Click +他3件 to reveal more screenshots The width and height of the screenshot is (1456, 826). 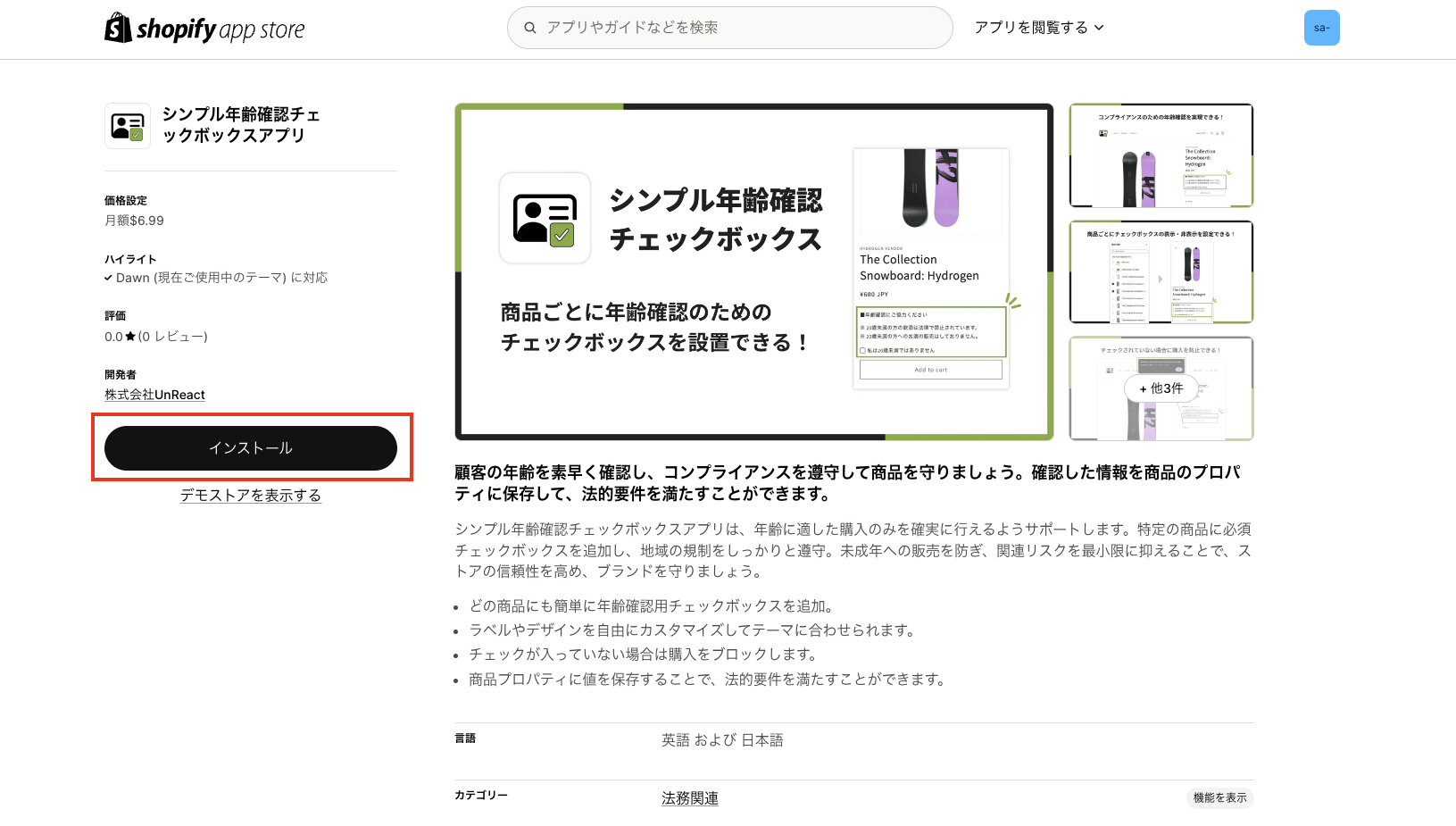coord(1161,389)
